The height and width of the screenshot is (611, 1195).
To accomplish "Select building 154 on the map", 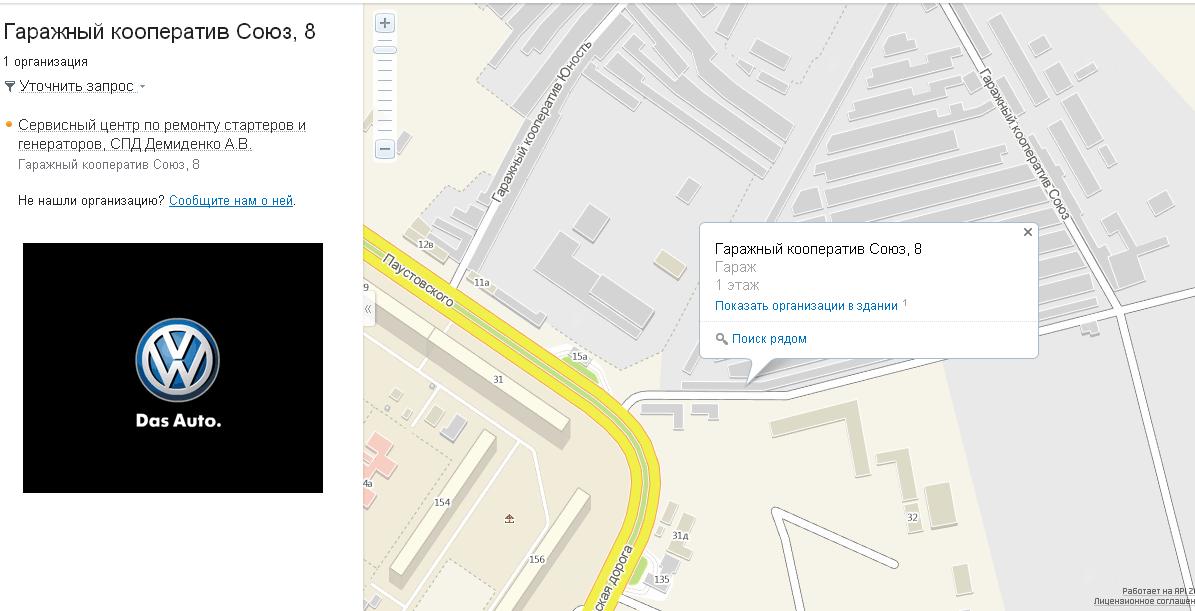I will pyautogui.click(x=441, y=502).
